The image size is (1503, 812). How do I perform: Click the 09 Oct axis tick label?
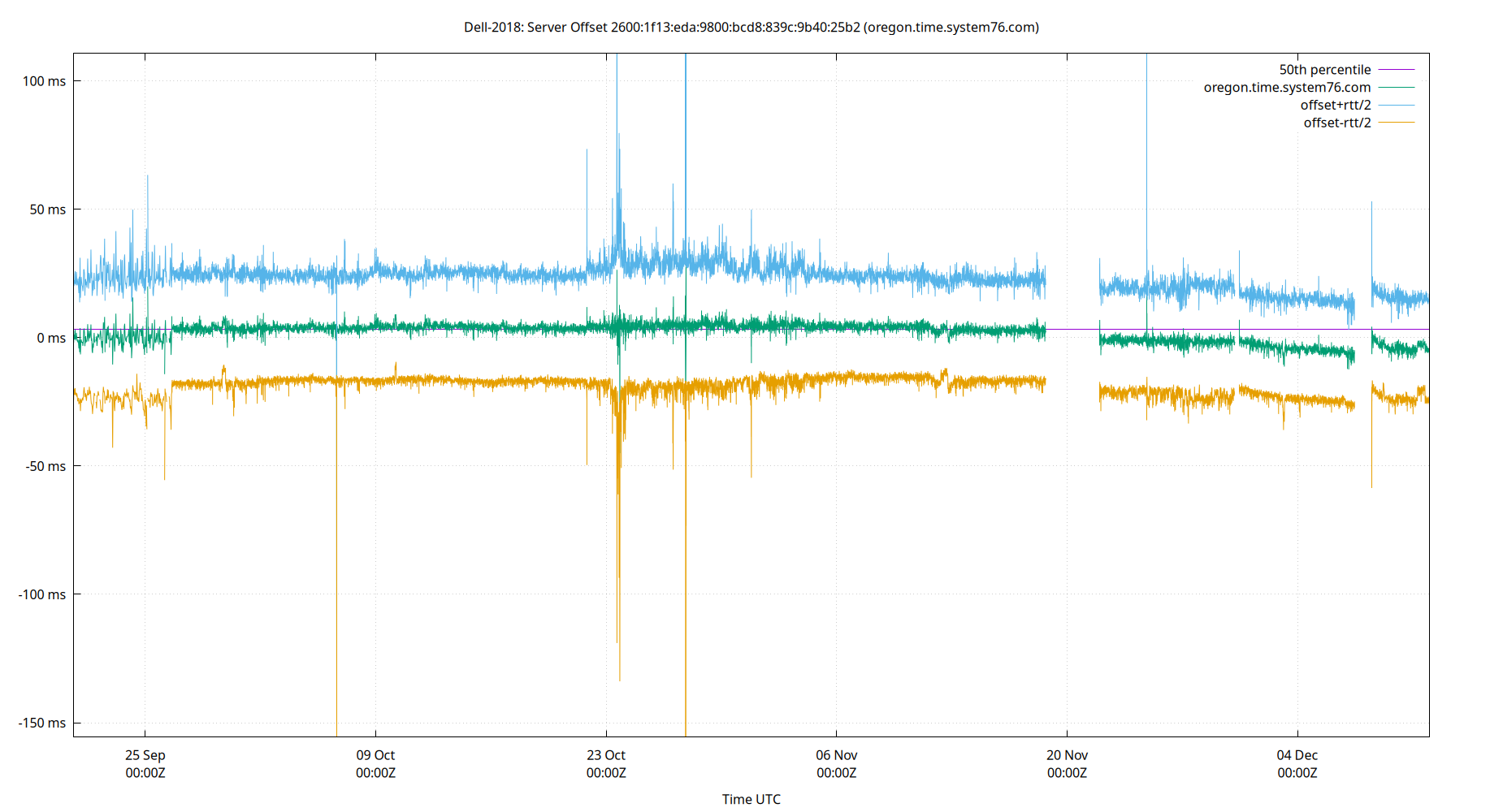point(377,755)
